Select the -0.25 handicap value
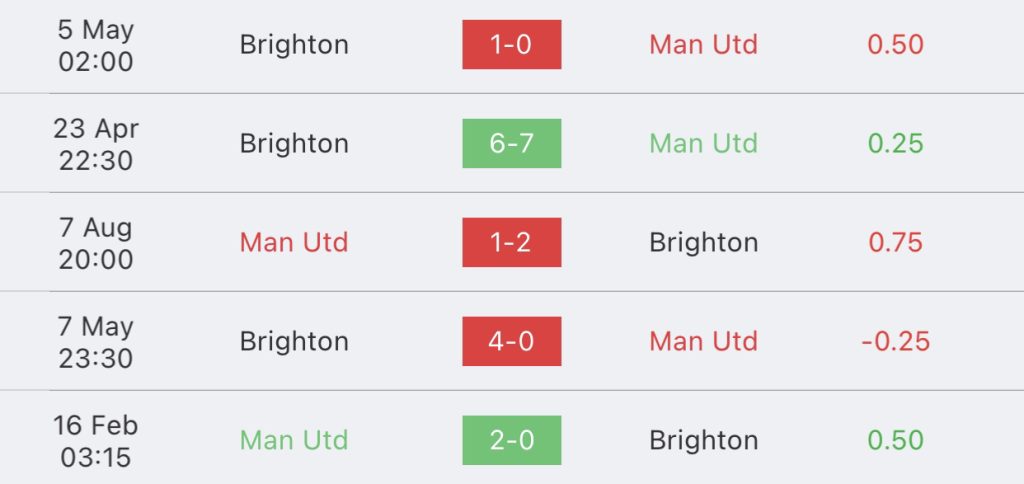The width and height of the screenshot is (1024, 484). [895, 342]
